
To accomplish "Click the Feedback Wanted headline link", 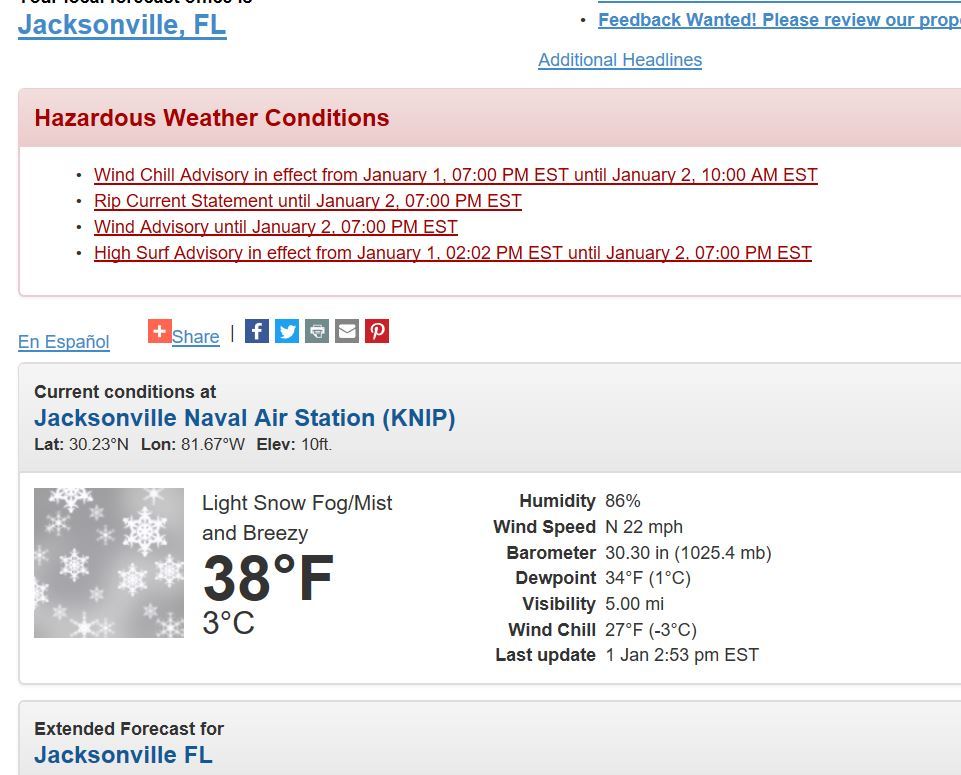I will (x=778, y=20).
